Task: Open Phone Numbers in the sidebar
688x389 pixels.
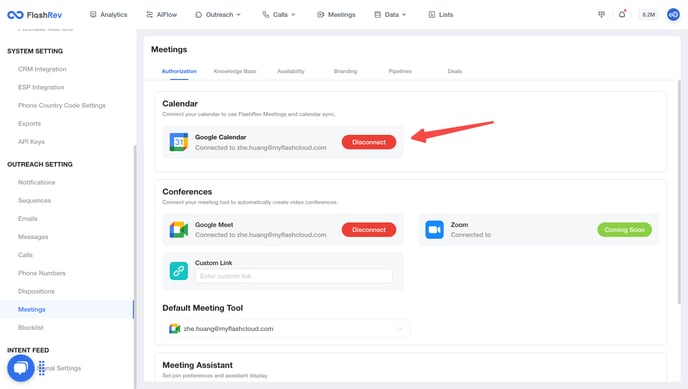Action: (42, 273)
